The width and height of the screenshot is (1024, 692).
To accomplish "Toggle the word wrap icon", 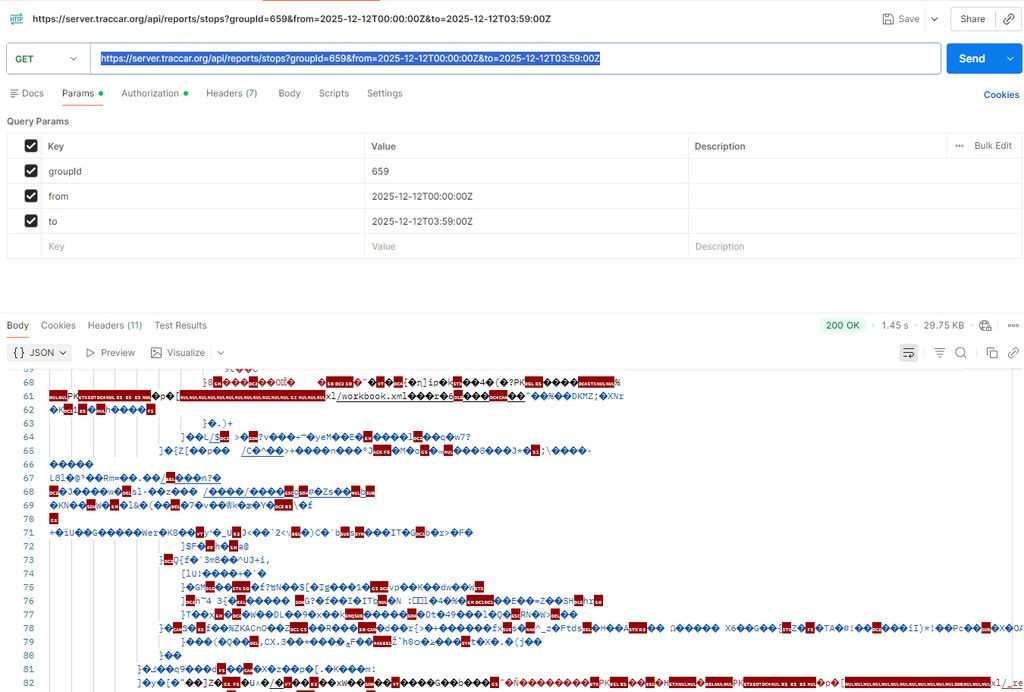I will tap(908, 353).
